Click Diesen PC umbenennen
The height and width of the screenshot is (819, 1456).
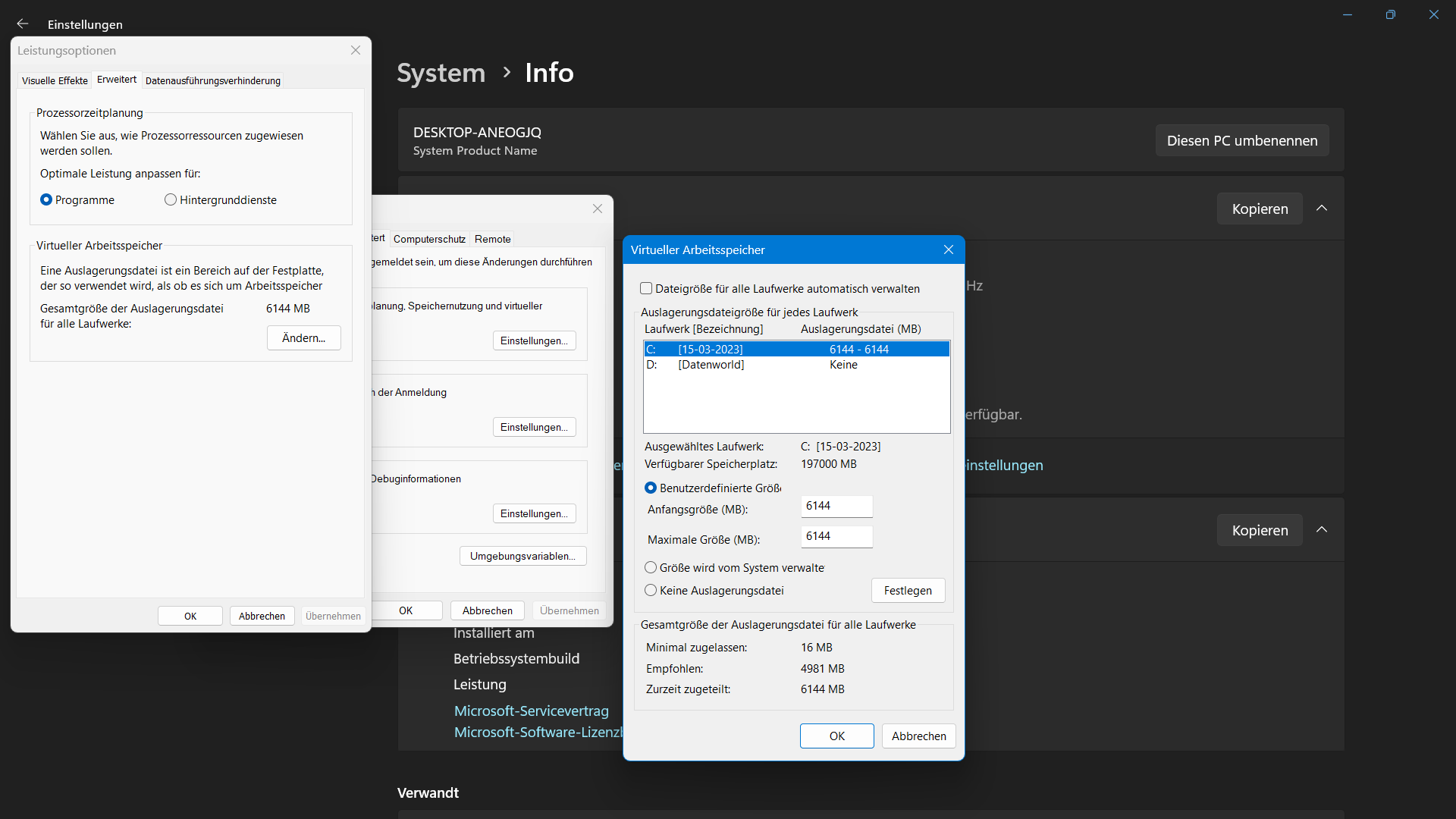click(1242, 140)
